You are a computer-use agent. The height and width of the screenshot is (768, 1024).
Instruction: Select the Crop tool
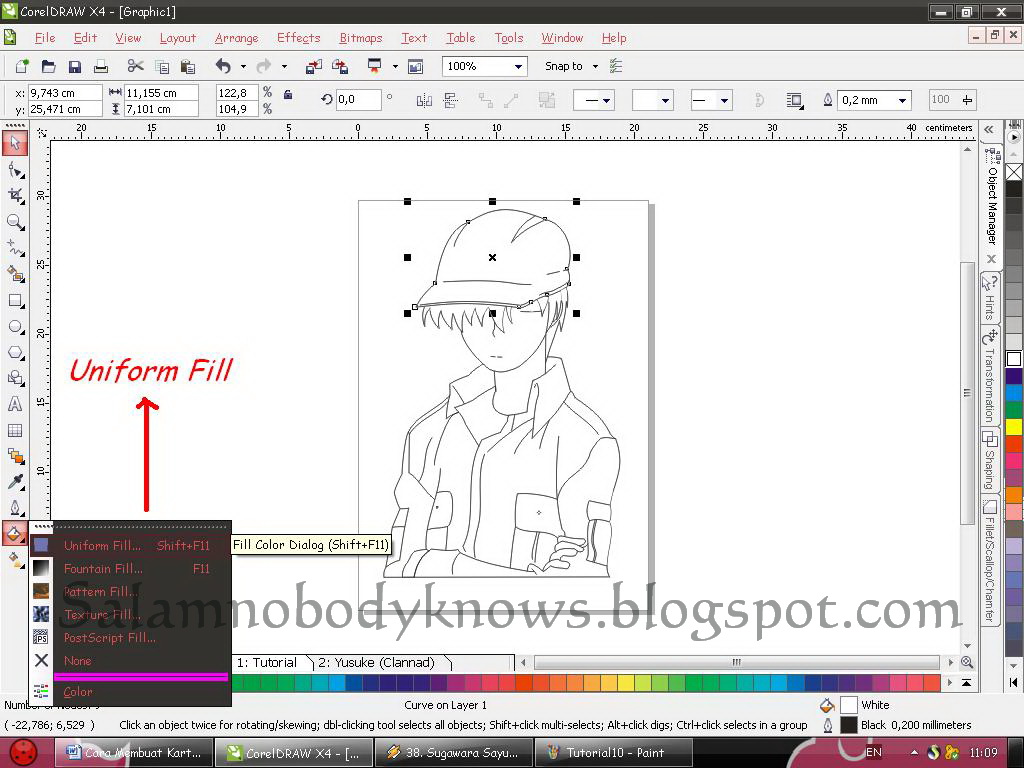15,196
